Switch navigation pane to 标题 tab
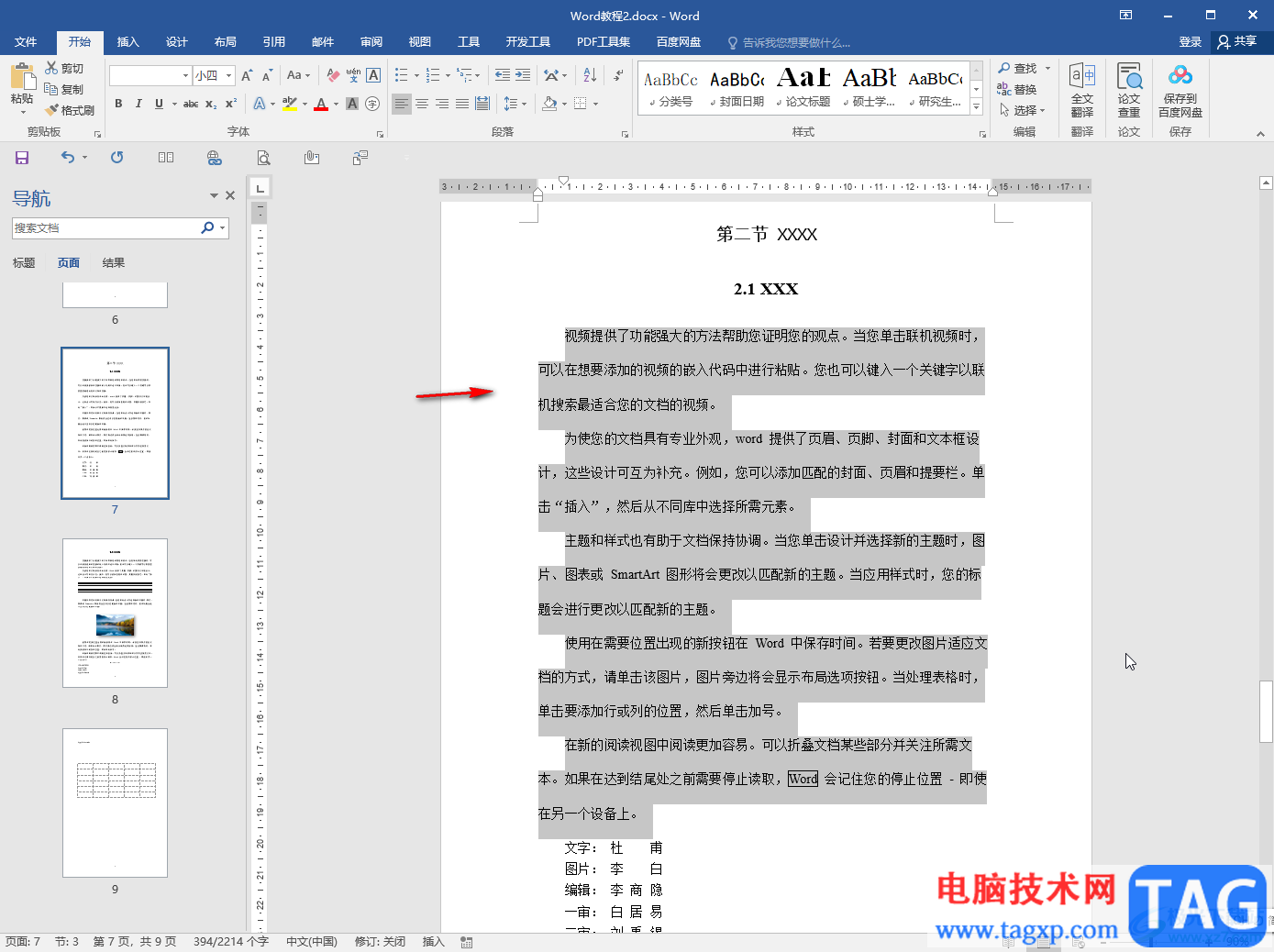Viewport: 1274px width, 952px height. 24,263
